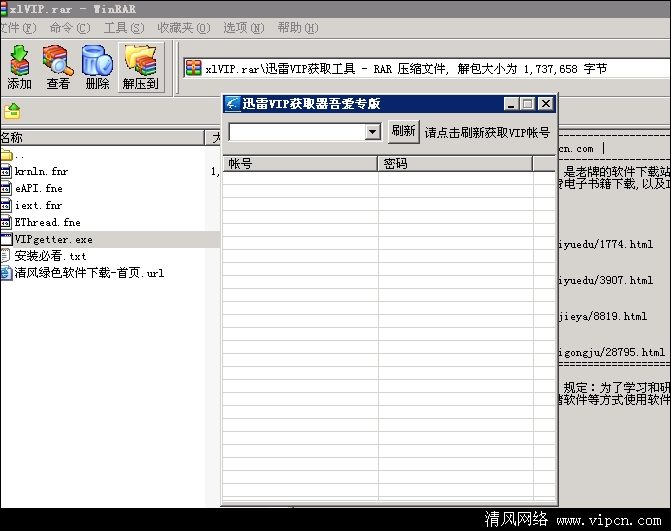The width and height of the screenshot is (671, 531).
Task: Sort by the 帐号 column header
Action: point(300,163)
